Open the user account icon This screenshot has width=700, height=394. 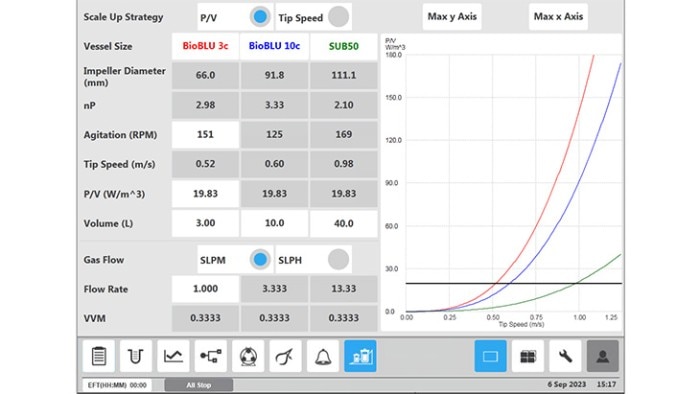(603, 356)
